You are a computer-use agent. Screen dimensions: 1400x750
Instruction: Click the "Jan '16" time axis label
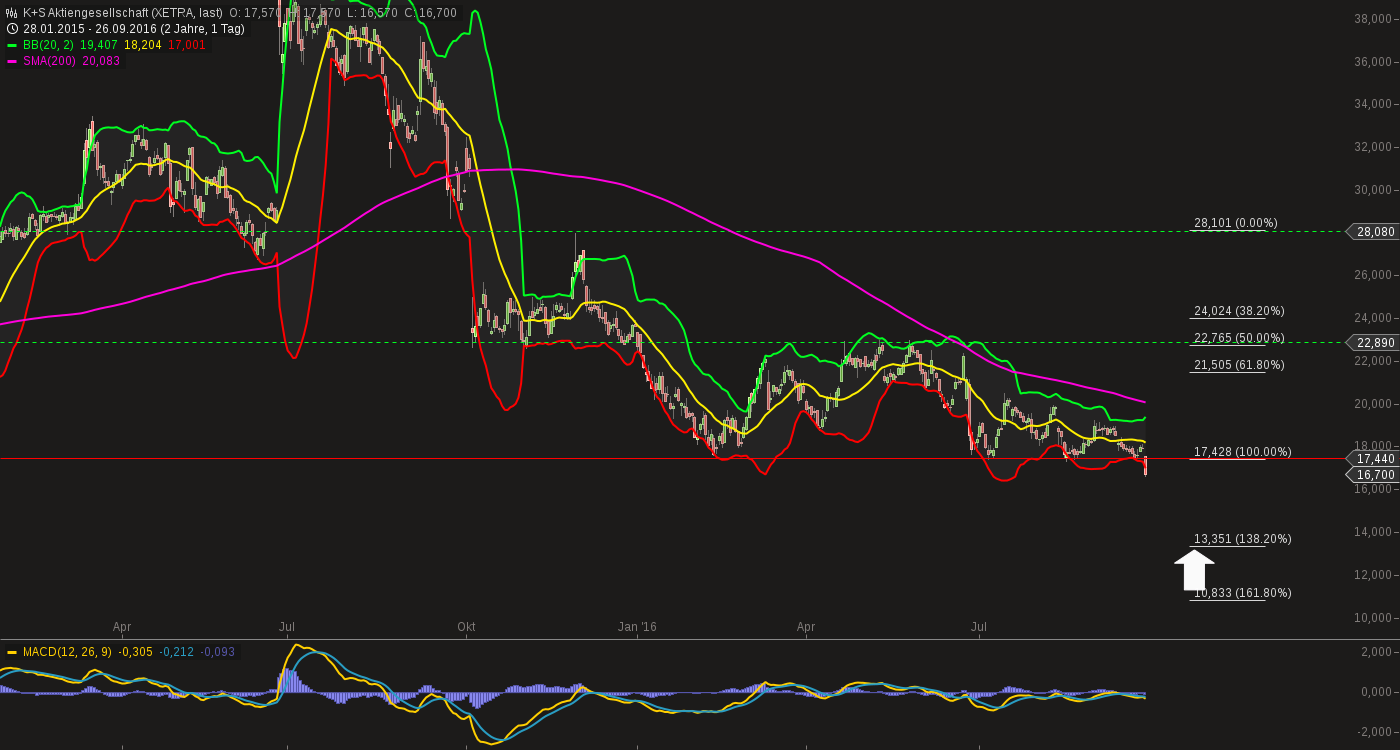[637, 627]
